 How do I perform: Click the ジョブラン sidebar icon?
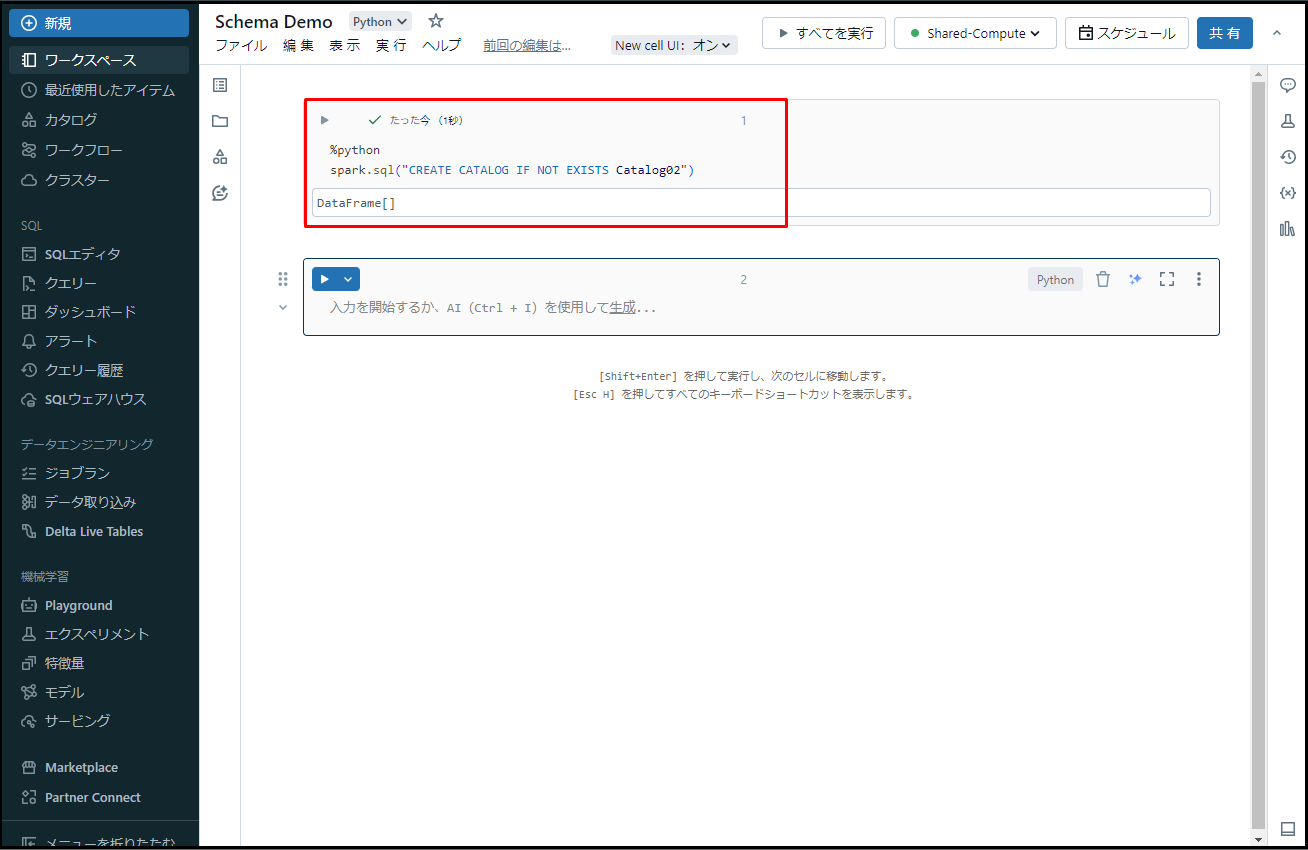(x=29, y=473)
